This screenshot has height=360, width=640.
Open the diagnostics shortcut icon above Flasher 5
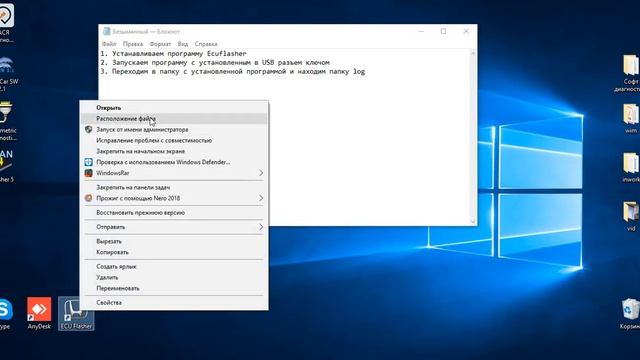(7, 120)
